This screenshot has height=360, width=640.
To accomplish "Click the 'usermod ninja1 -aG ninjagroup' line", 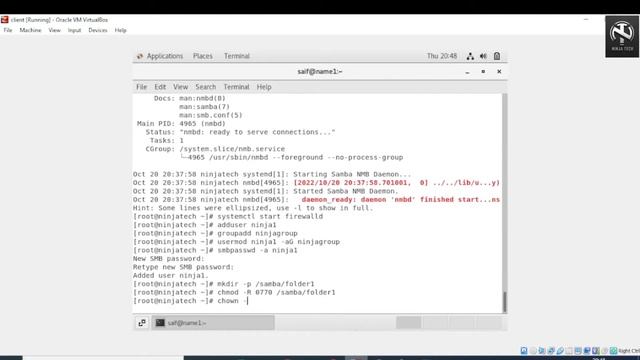I will (x=236, y=242).
